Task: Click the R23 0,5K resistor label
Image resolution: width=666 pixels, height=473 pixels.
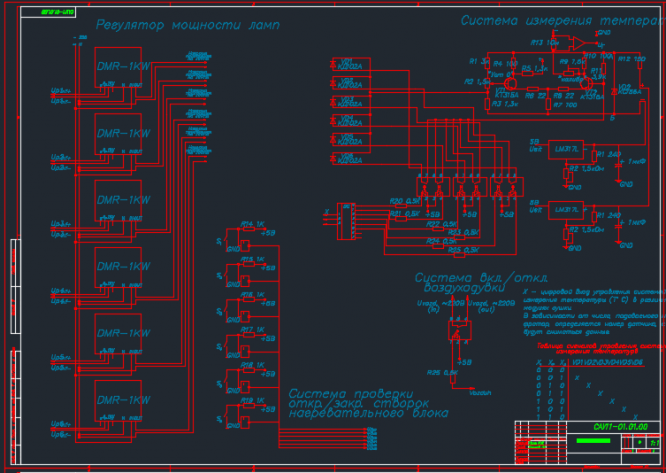Action: click(x=463, y=232)
